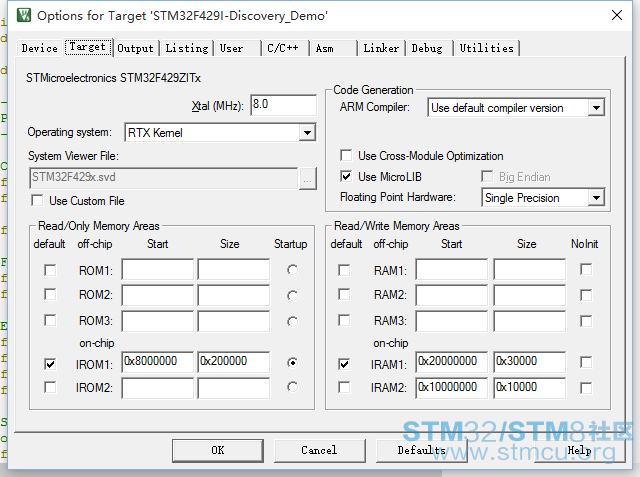The width and height of the screenshot is (640, 477).
Task: Click the ROM2 Start address field
Action: pyautogui.click(x=158, y=295)
